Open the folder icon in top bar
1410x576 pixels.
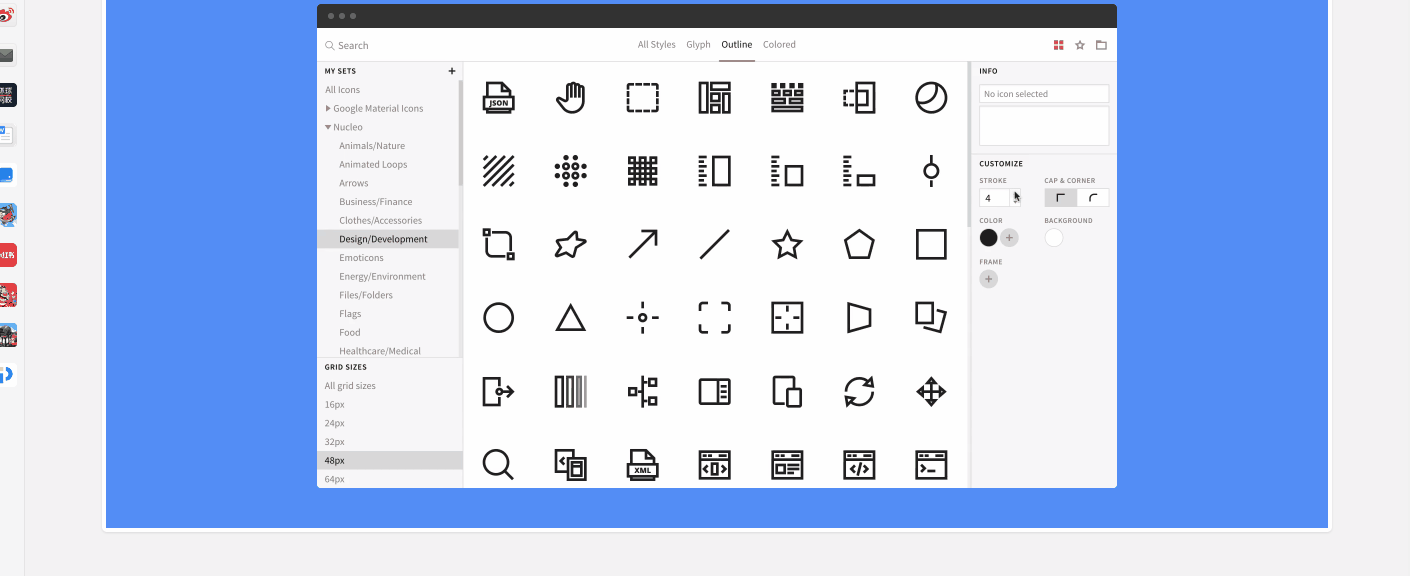click(x=1101, y=45)
